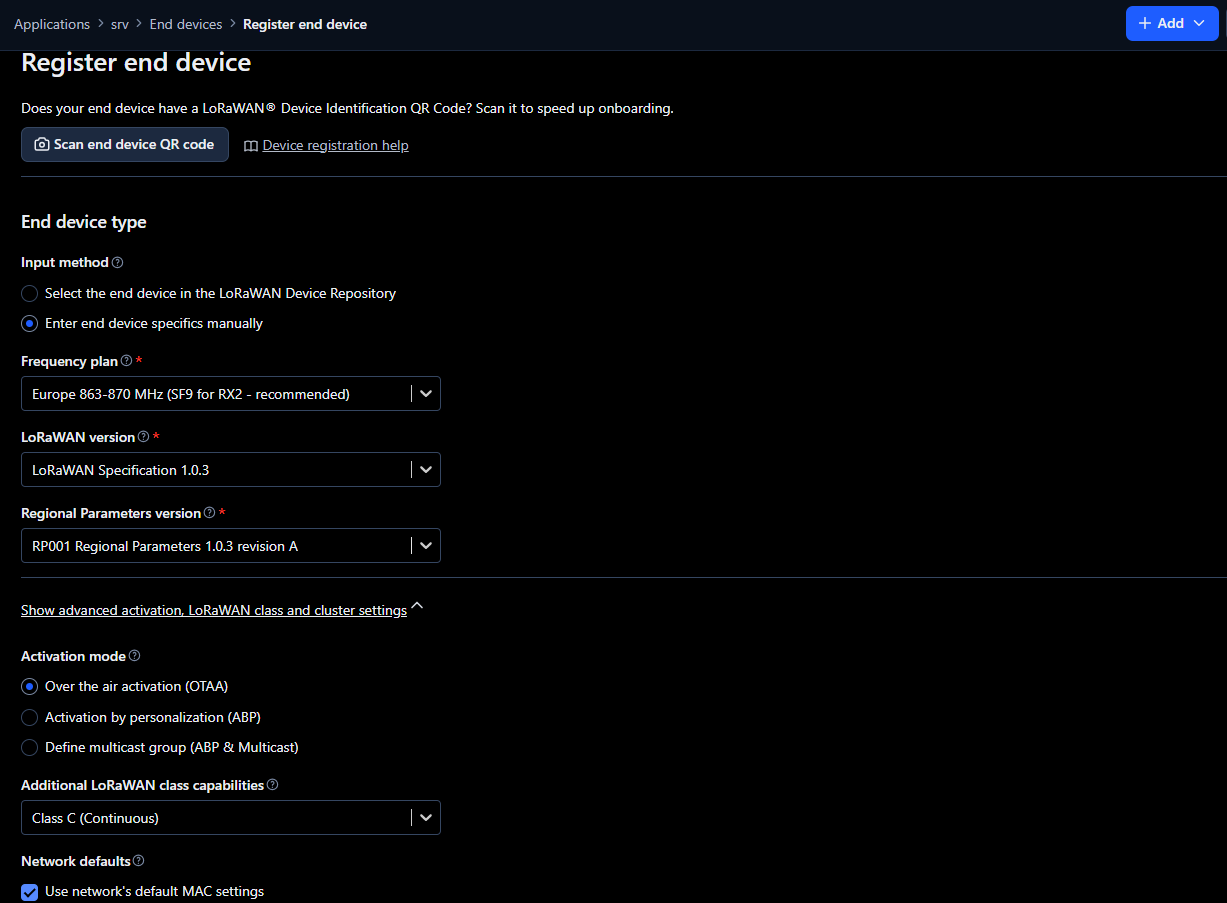Viewport: 1227px width, 903px height.
Task: Open the Add menu in the top bar
Action: pos(1171,23)
